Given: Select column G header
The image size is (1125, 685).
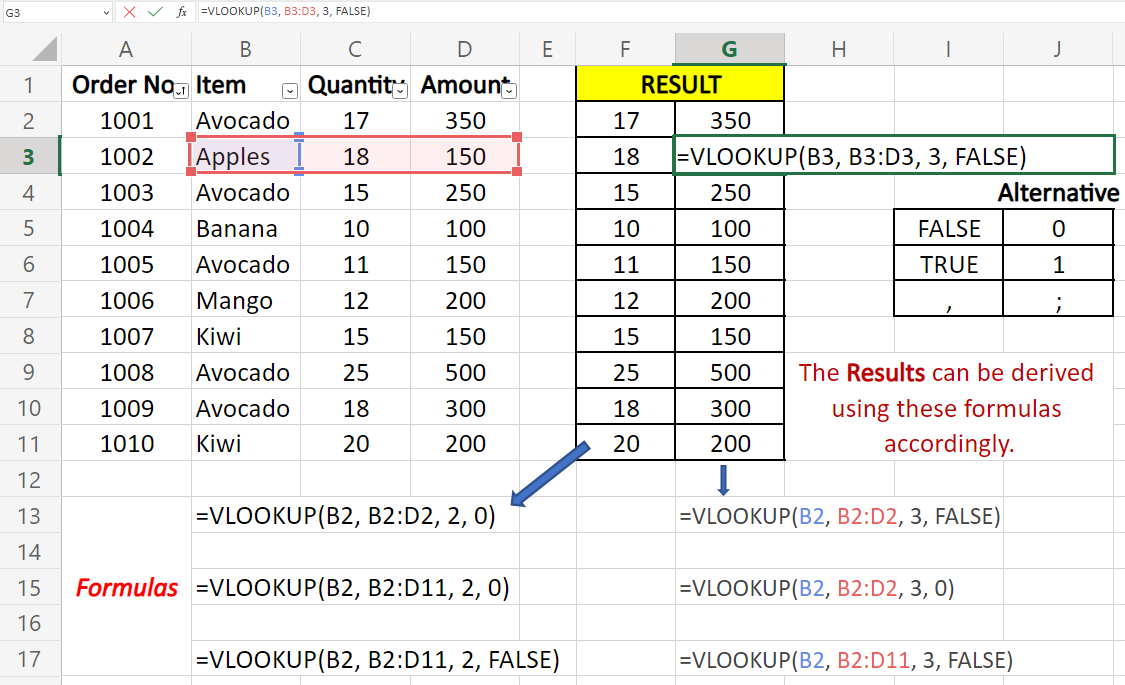Looking at the screenshot, I should pyautogui.click(x=729, y=49).
